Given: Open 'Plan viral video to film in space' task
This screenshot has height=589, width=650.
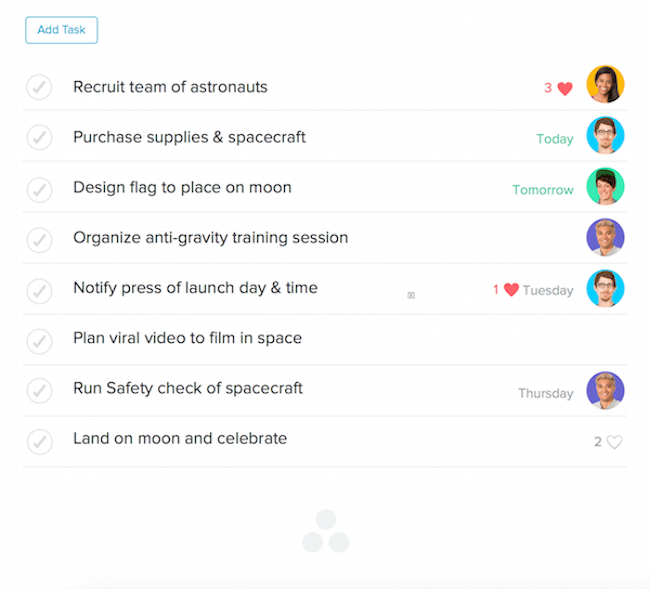Looking at the screenshot, I should tap(187, 338).
